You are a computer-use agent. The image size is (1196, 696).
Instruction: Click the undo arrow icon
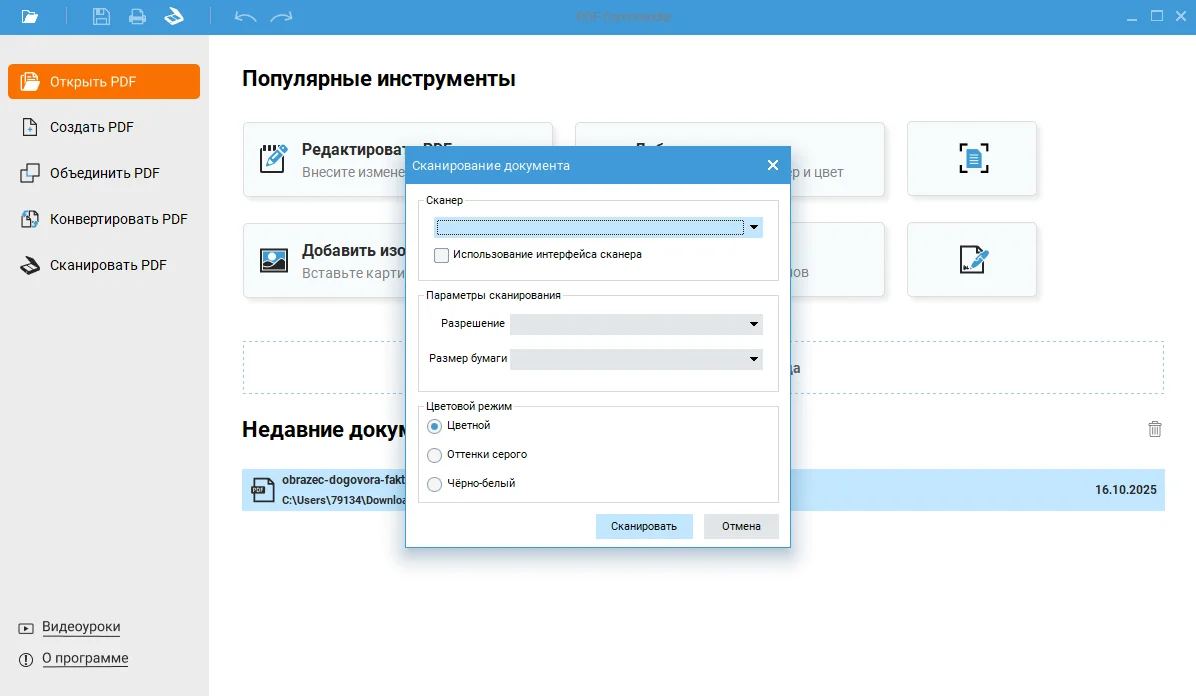(x=245, y=17)
